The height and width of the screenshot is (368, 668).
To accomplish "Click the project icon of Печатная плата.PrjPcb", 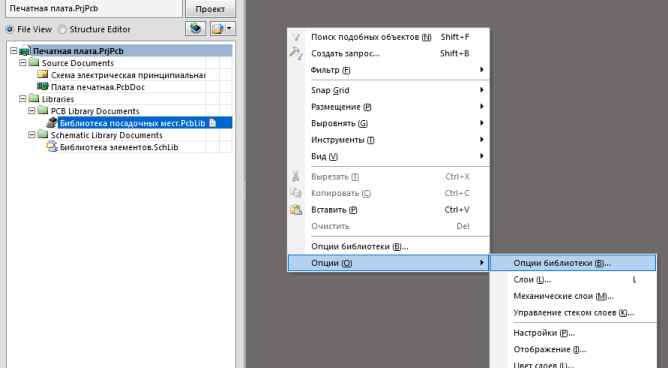I will point(25,51).
